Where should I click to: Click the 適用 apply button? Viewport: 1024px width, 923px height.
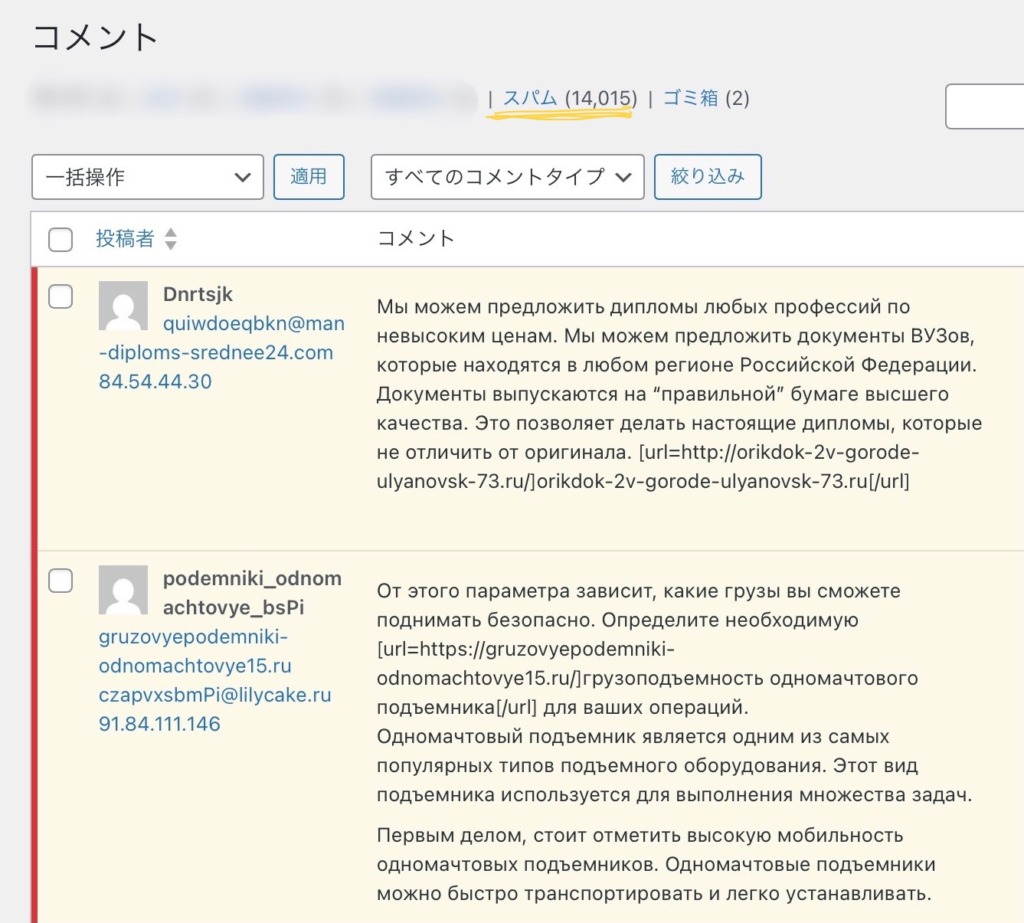coord(309,177)
